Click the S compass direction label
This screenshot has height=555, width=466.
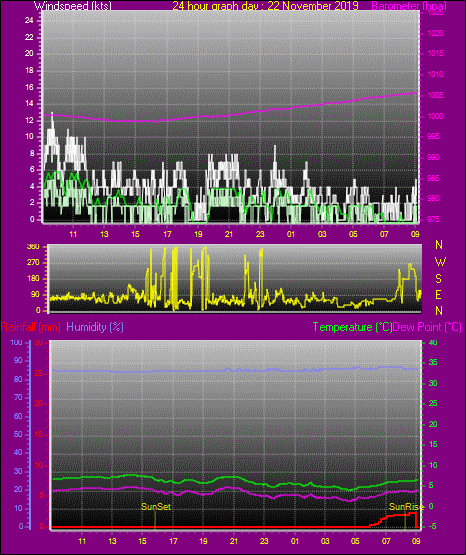pyautogui.click(x=438, y=279)
